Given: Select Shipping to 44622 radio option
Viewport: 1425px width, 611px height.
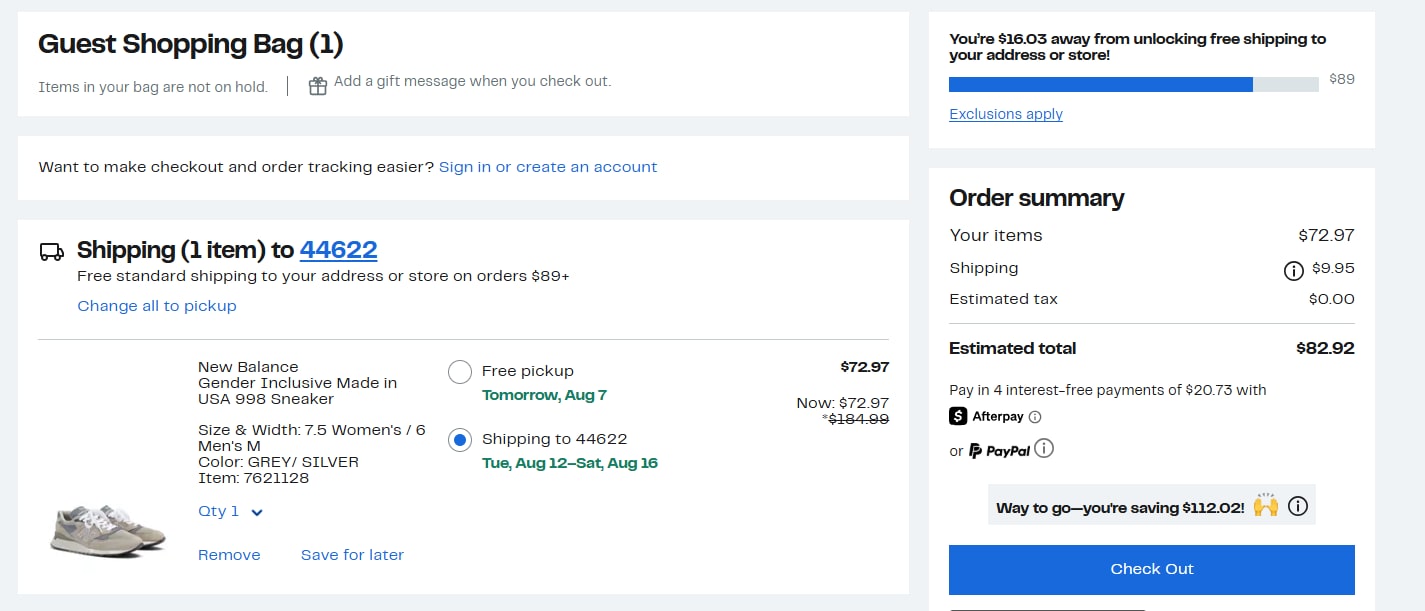Looking at the screenshot, I should tap(460, 440).
